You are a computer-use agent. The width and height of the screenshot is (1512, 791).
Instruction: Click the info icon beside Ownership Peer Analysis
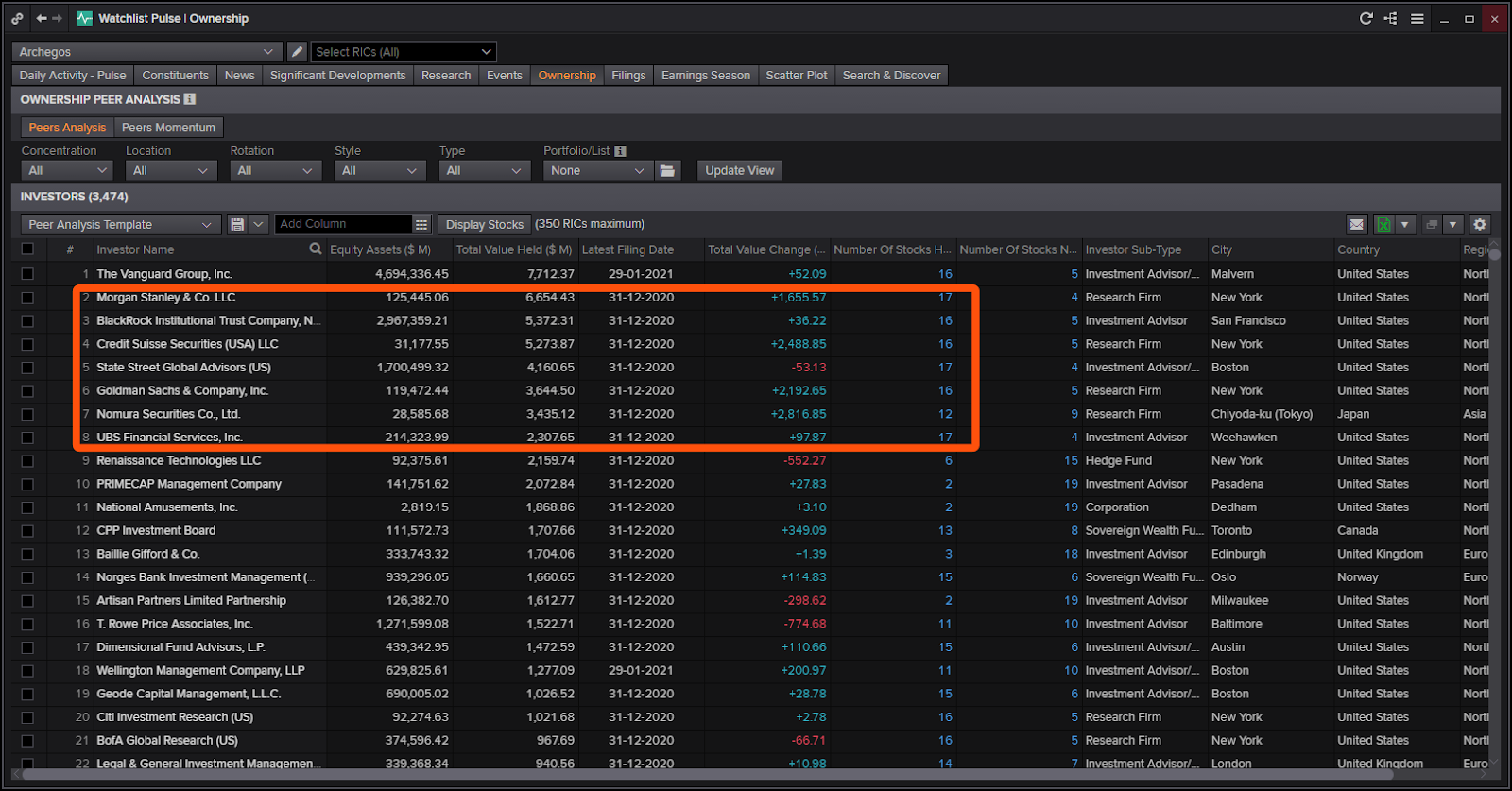click(190, 99)
